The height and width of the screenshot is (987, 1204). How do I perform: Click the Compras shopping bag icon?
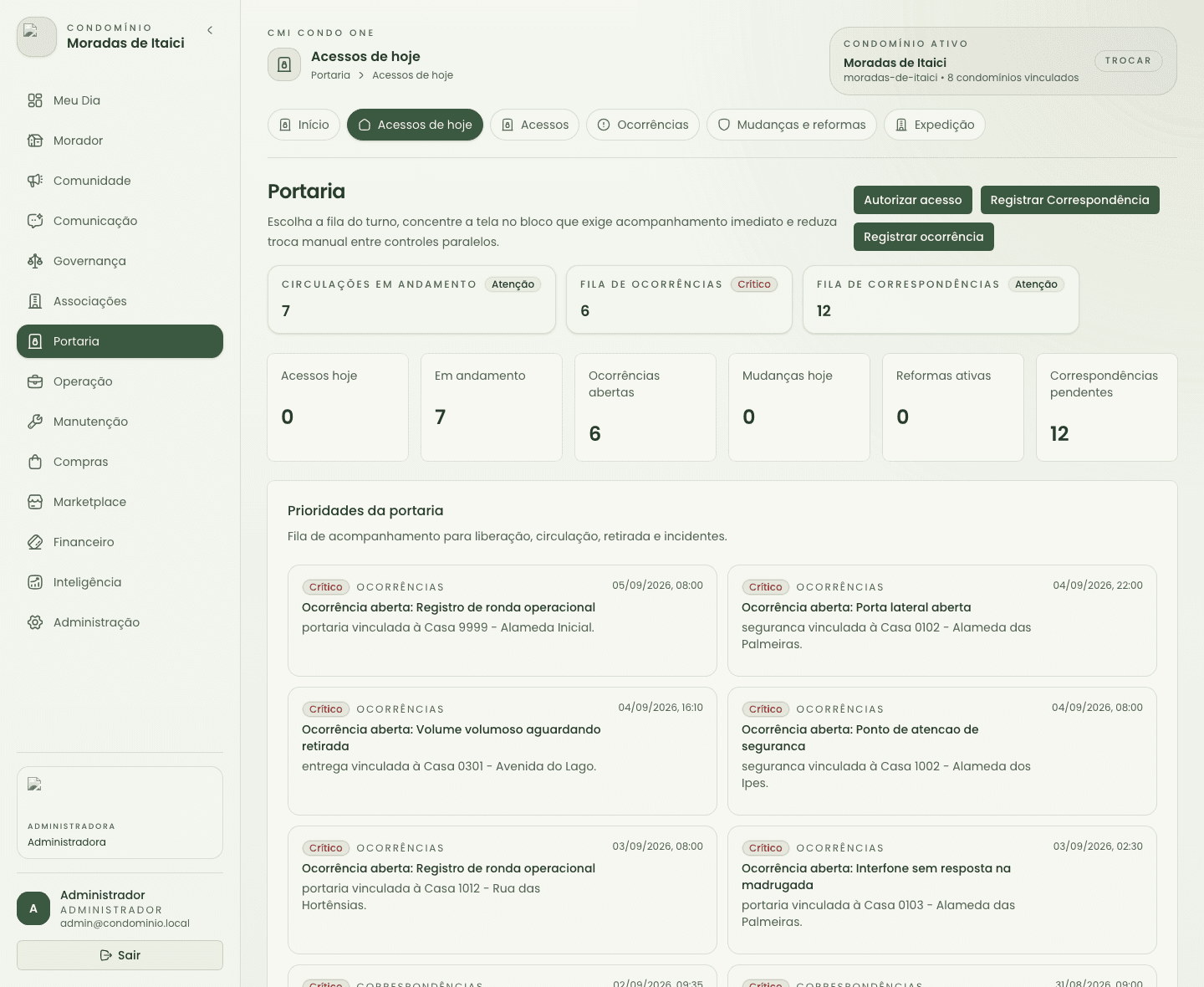35,462
